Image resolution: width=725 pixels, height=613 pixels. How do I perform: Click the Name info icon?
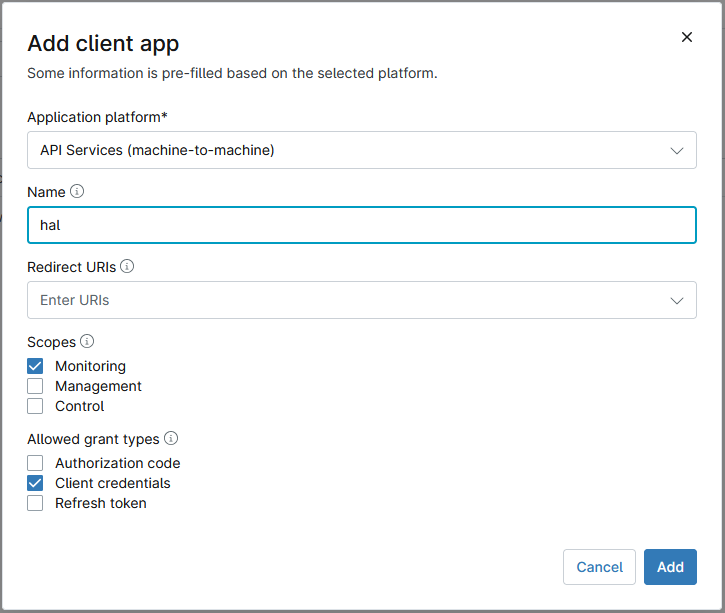point(77,191)
